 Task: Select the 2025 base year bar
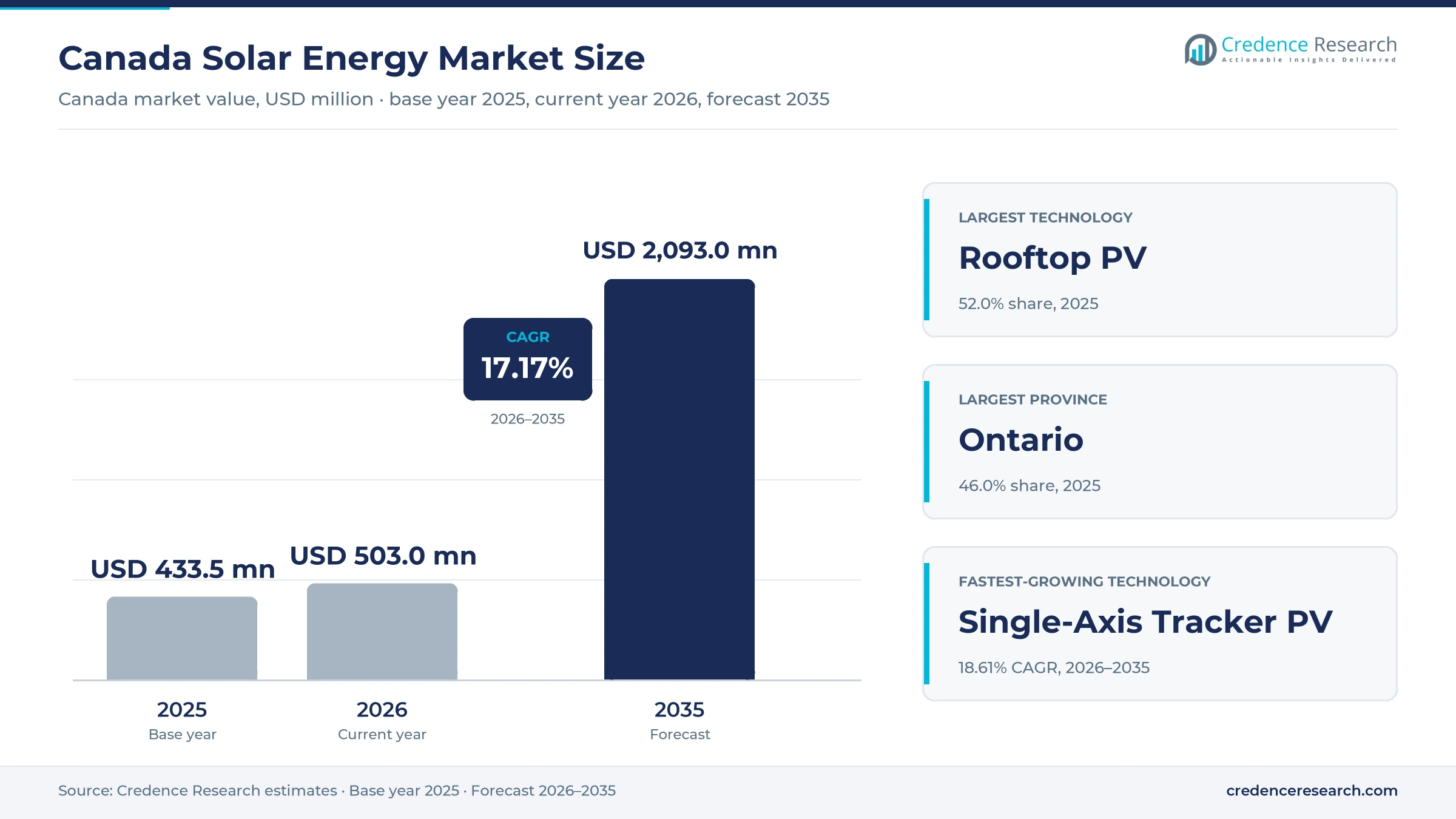[182, 638]
